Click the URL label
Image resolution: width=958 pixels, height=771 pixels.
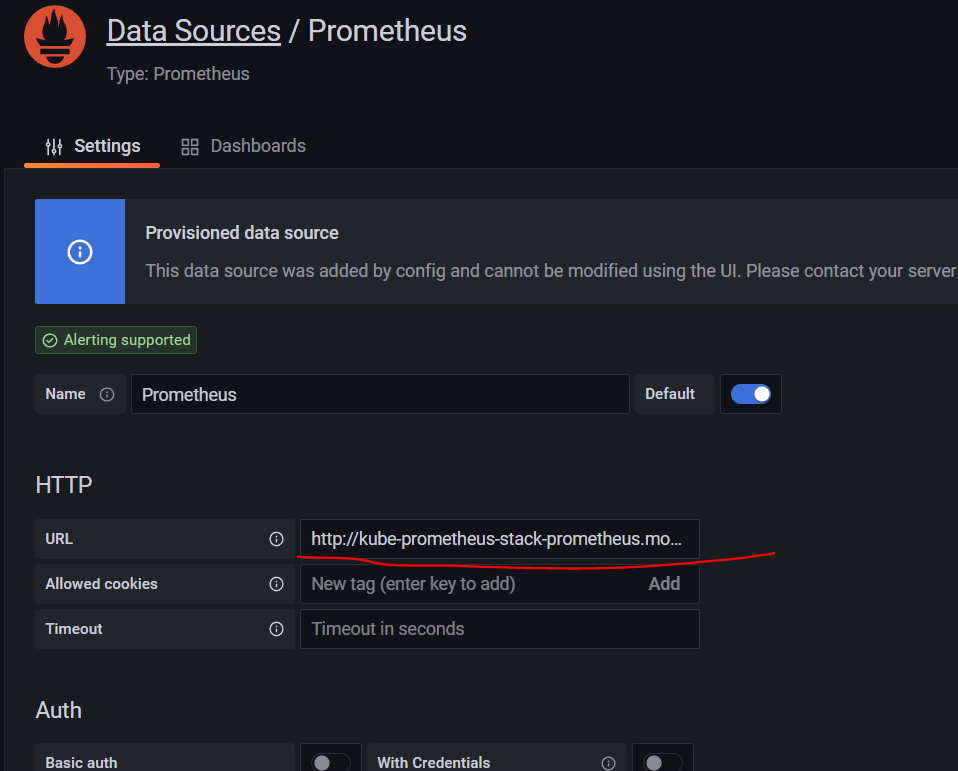click(x=59, y=539)
